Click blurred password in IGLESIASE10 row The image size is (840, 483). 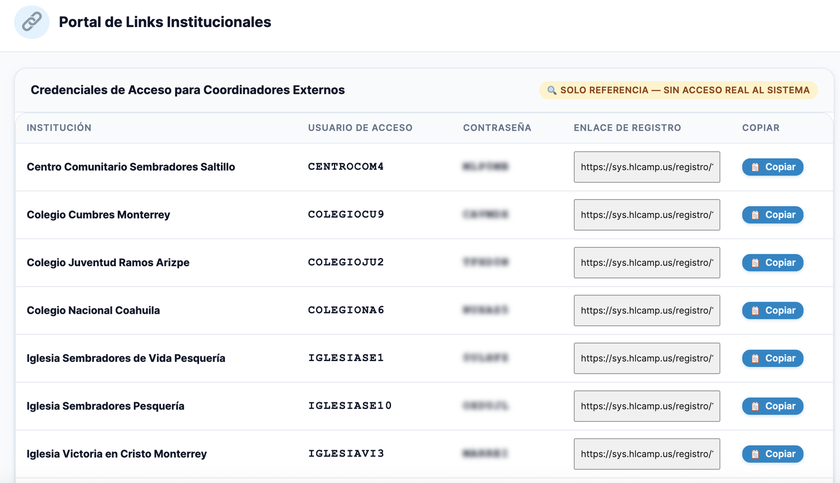pyautogui.click(x=485, y=405)
